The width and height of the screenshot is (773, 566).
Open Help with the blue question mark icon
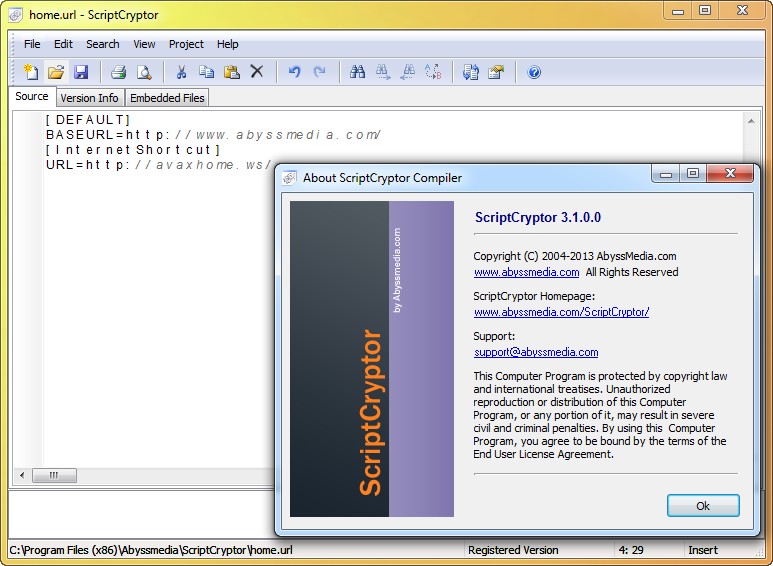click(534, 72)
